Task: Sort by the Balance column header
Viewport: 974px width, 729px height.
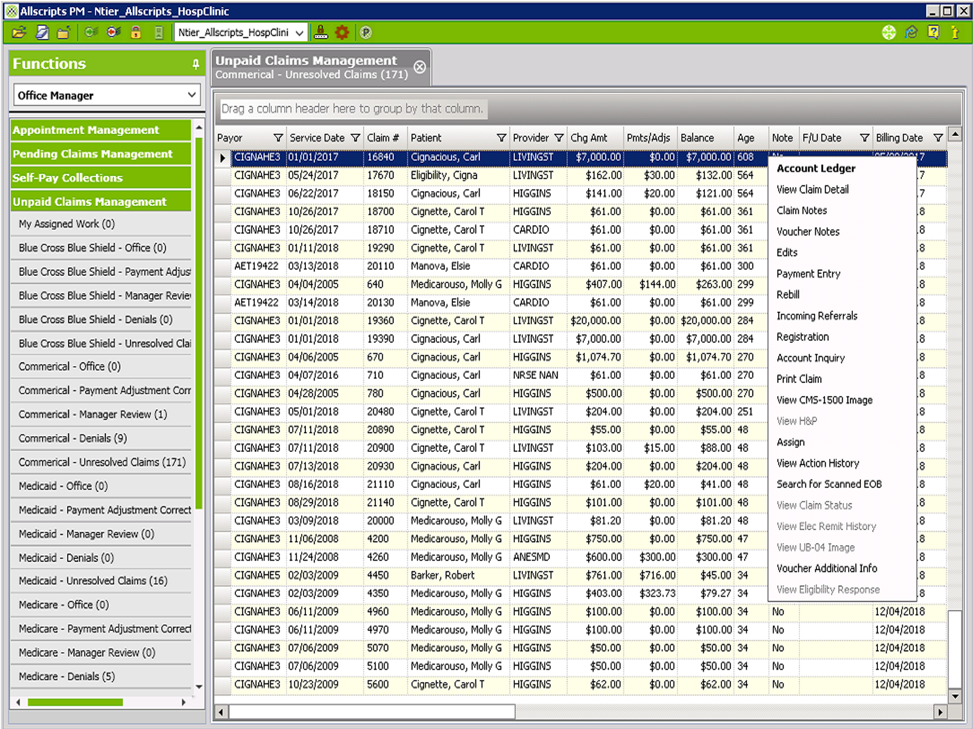Action: tap(698, 138)
